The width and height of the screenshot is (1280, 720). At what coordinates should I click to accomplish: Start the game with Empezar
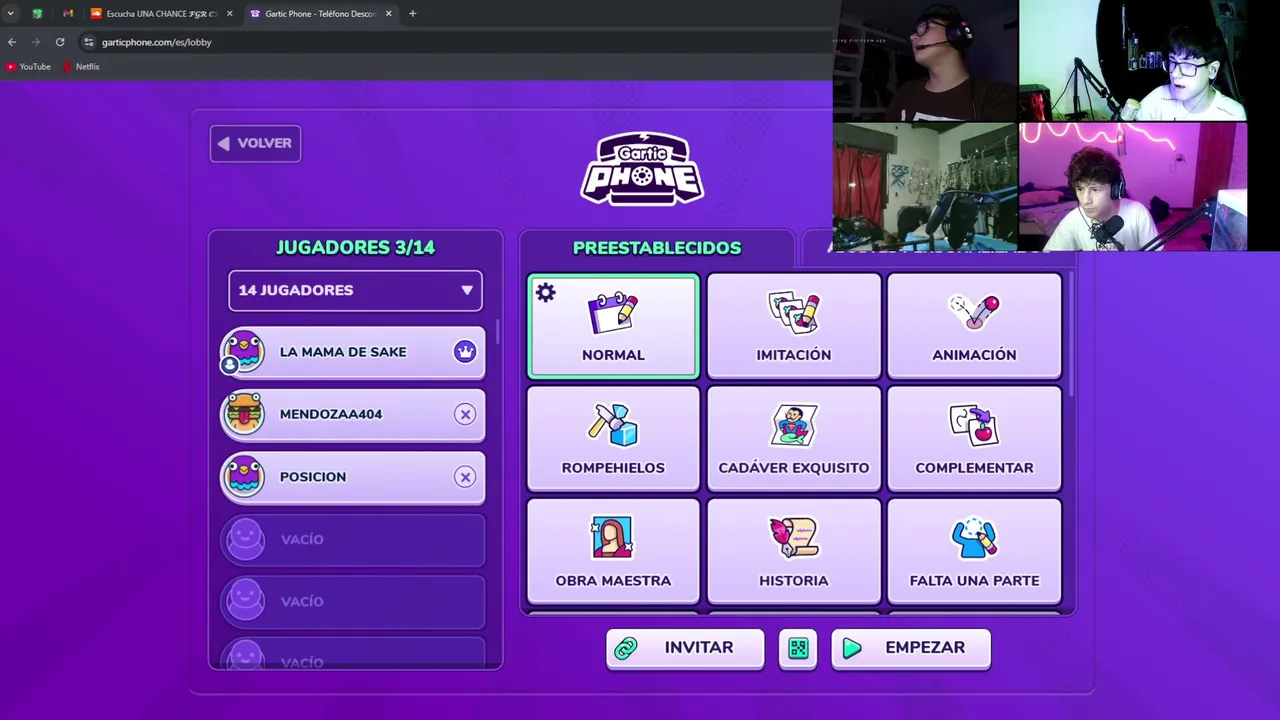(x=911, y=648)
